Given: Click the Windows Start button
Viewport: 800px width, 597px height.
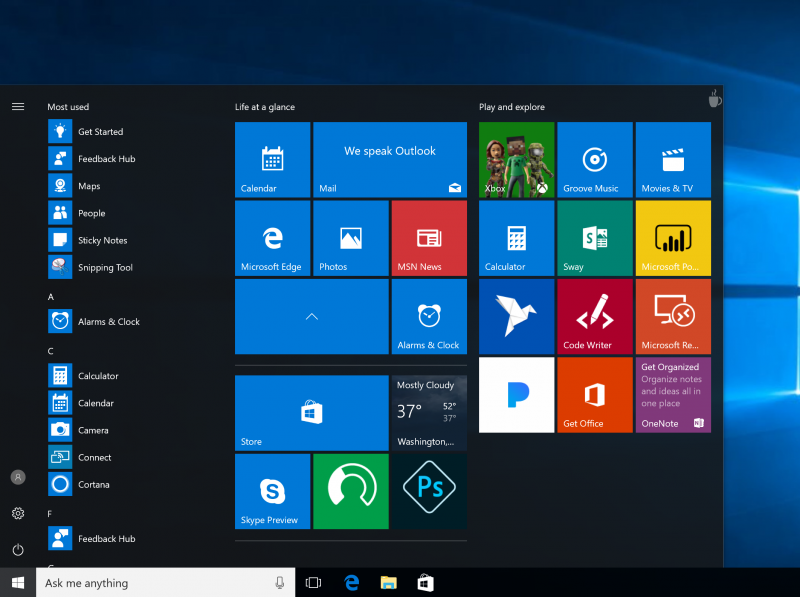Looking at the screenshot, I should tap(18, 583).
